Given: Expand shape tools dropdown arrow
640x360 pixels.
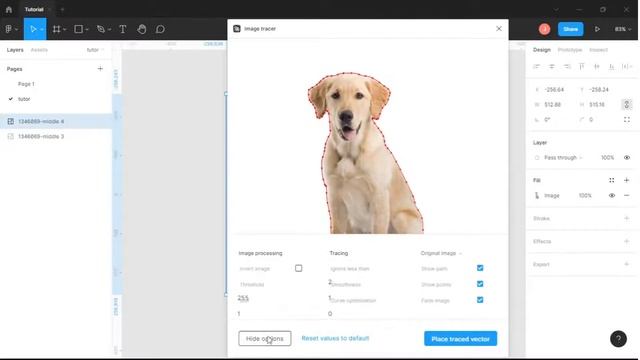Looking at the screenshot, I should [87, 29].
